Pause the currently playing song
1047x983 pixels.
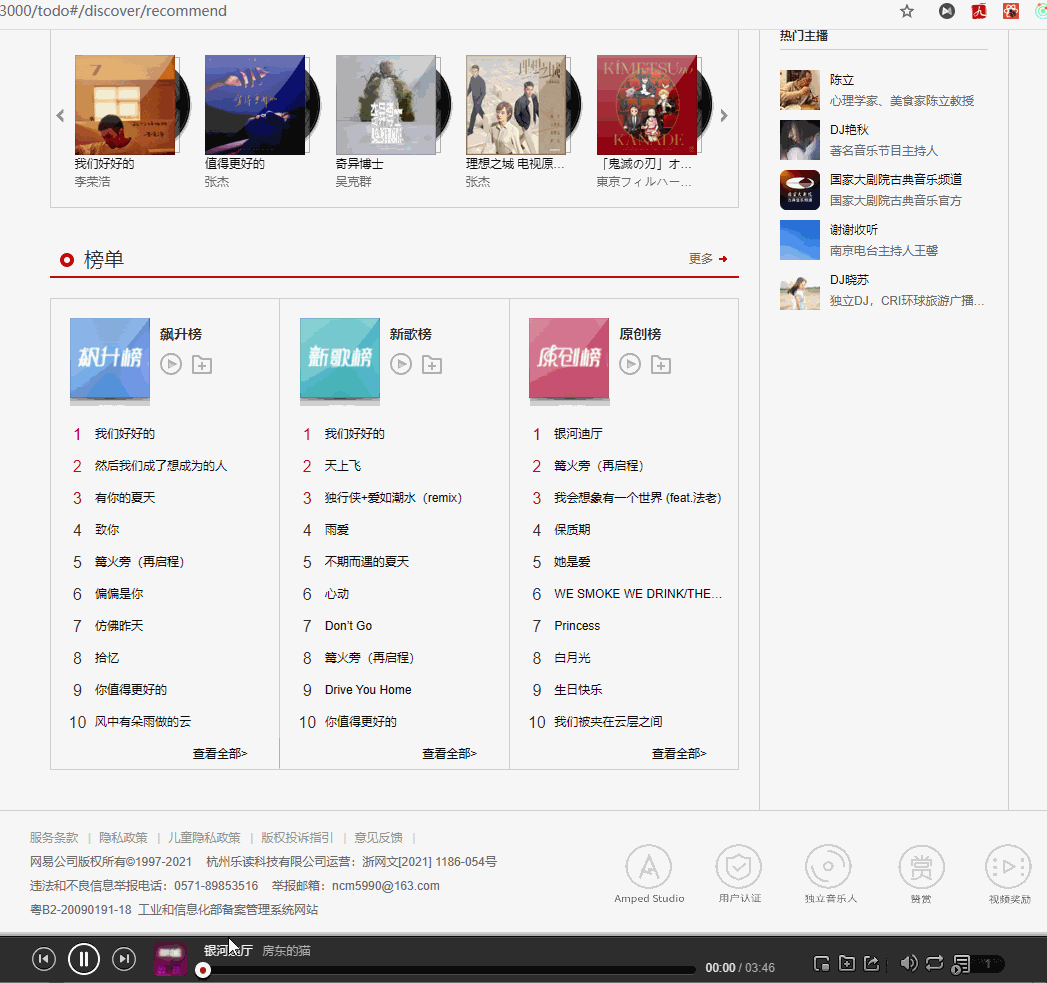pyautogui.click(x=84, y=958)
